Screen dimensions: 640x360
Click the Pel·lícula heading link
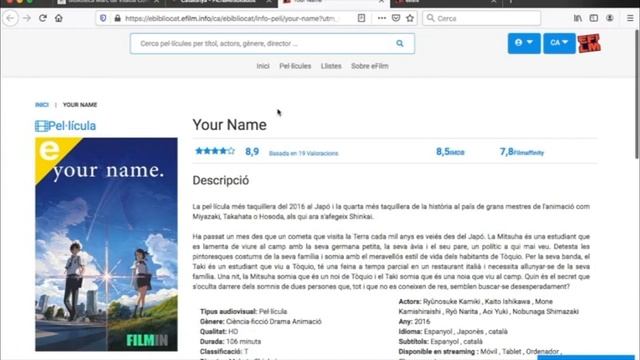click(72, 126)
